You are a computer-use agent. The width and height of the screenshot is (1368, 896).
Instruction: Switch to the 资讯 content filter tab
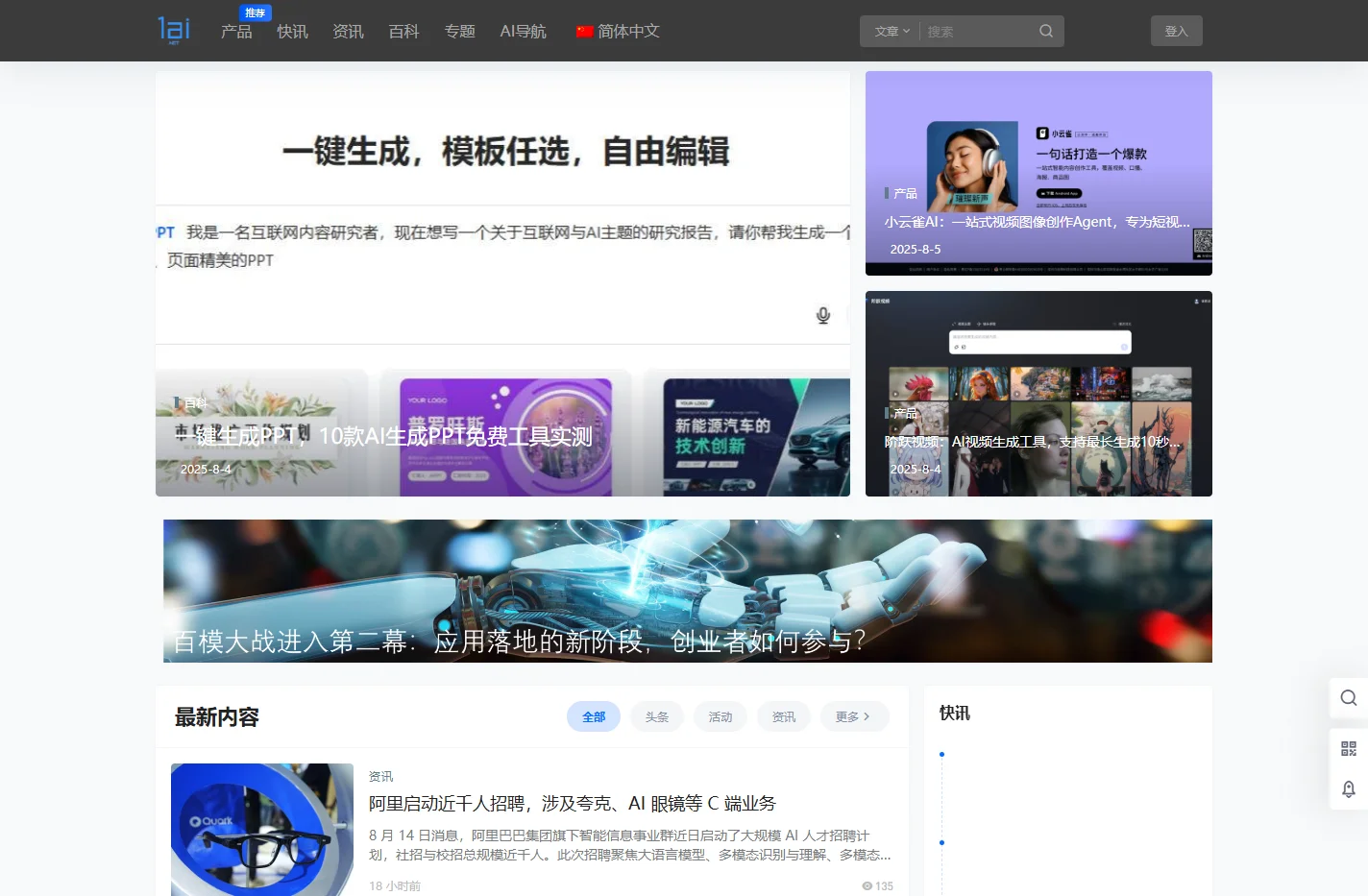pyautogui.click(x=784, y=716)
